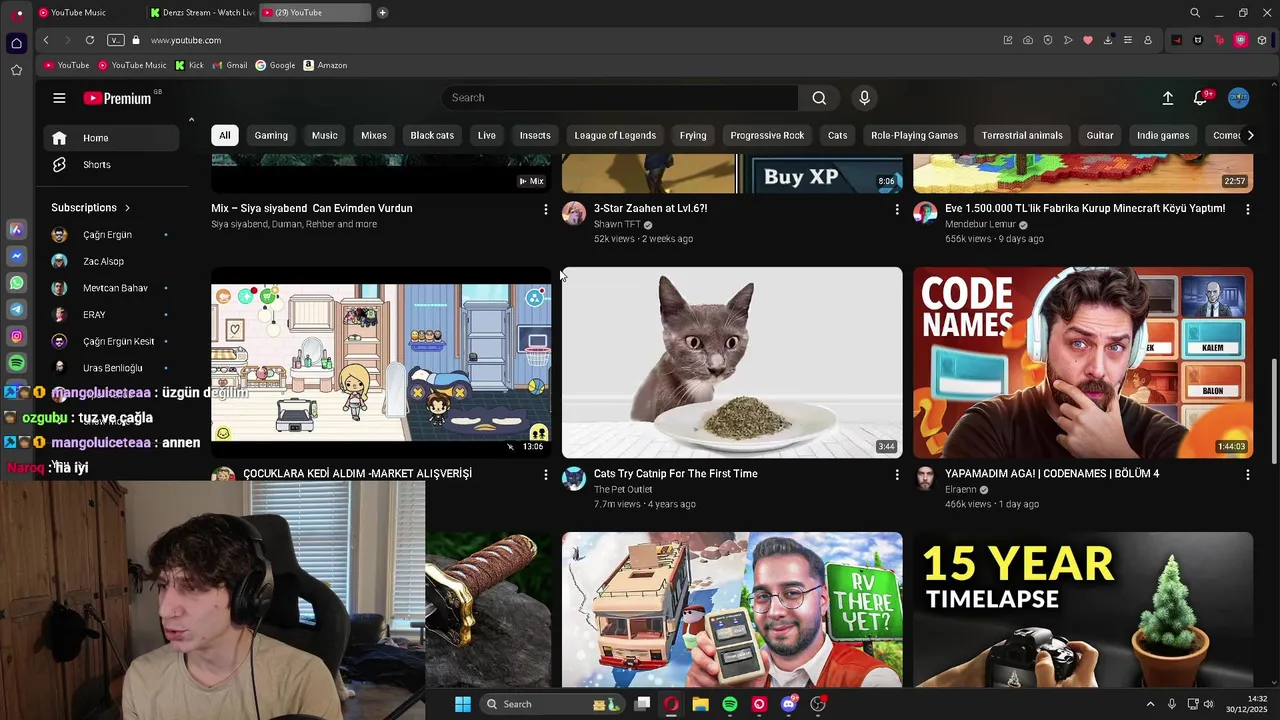Image resolution: width=1280 pixels, height=720 pixels.
Task: Select the Progressive Rock chip
Action: 767,136
